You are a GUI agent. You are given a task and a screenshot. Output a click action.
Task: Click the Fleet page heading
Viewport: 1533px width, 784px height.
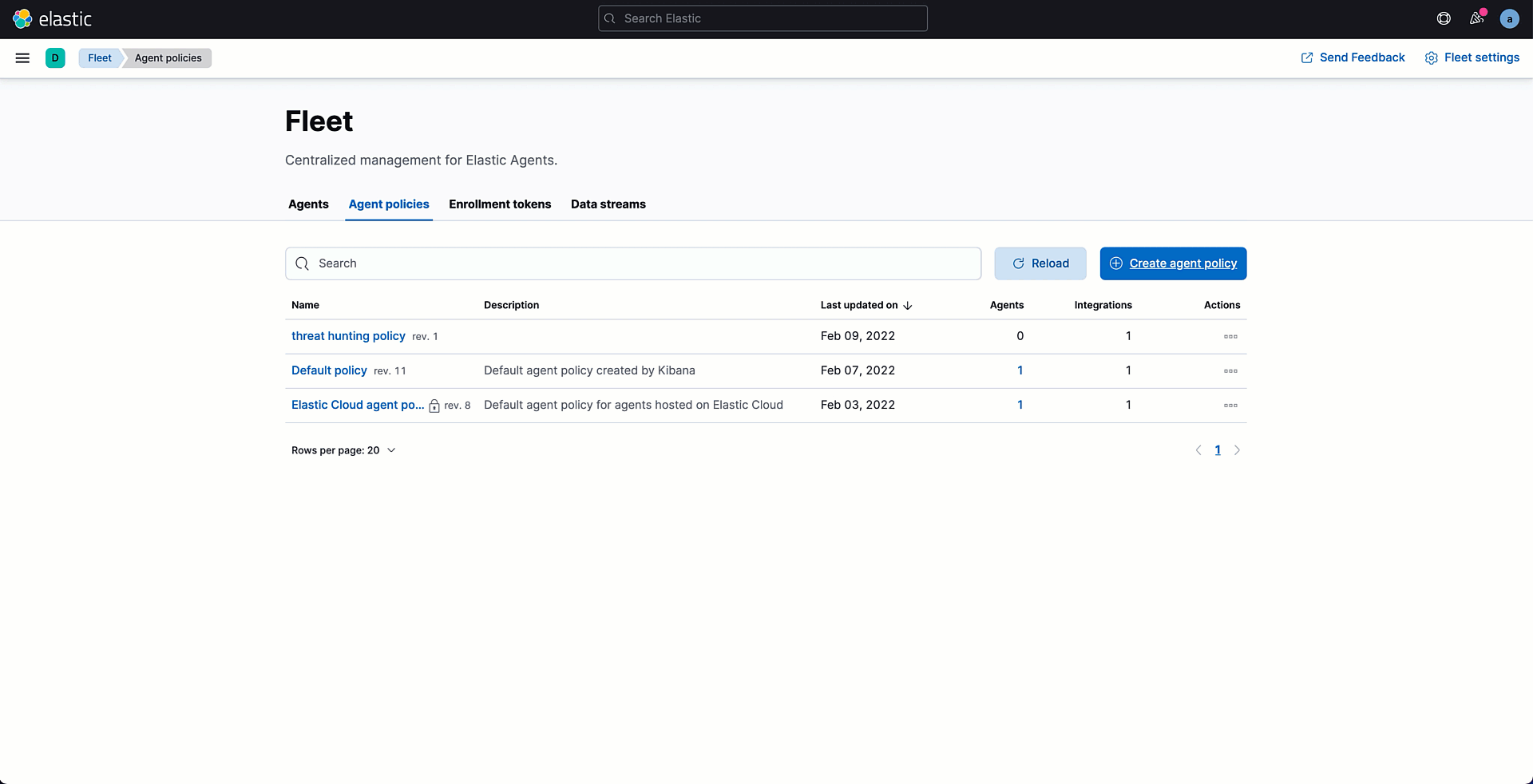(x=319, y=121)
